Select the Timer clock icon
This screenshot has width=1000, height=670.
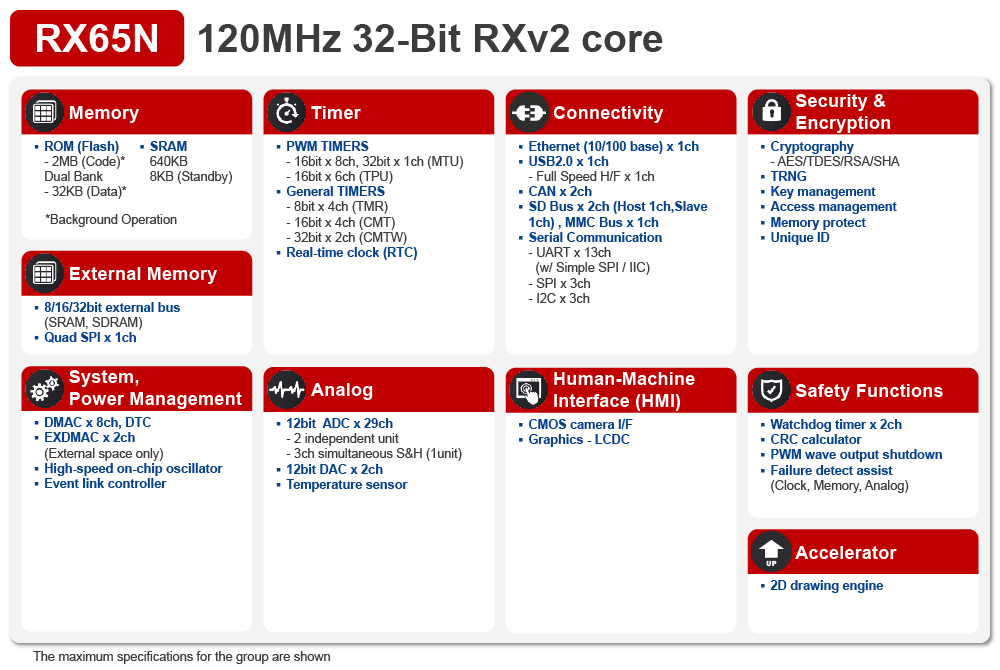tap(287, 112)
